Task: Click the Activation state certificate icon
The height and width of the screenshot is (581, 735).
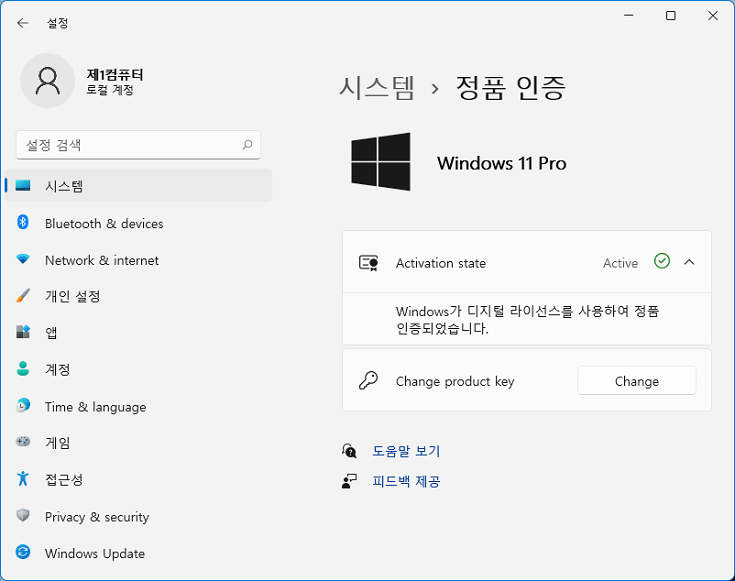Action: click(368, 263)
